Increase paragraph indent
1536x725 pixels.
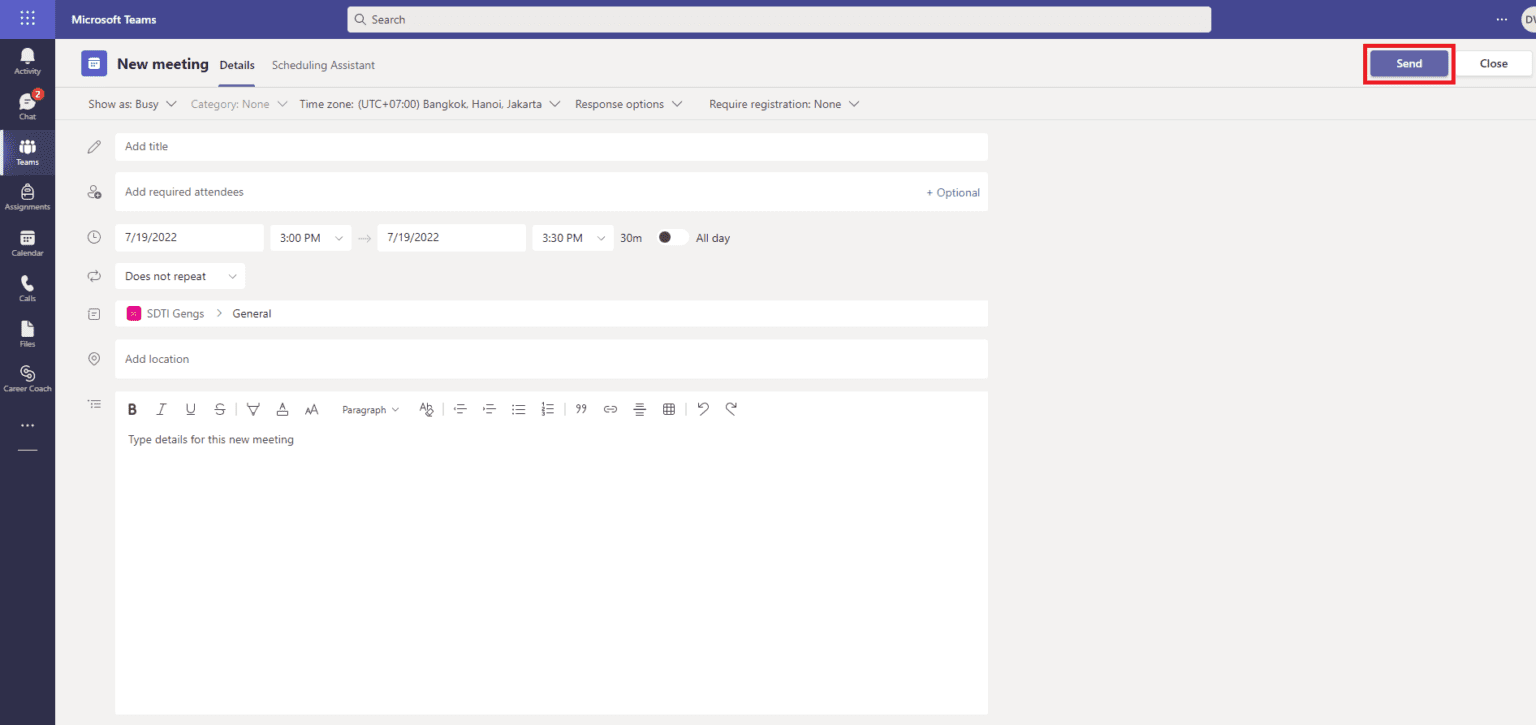coord(489,409)
